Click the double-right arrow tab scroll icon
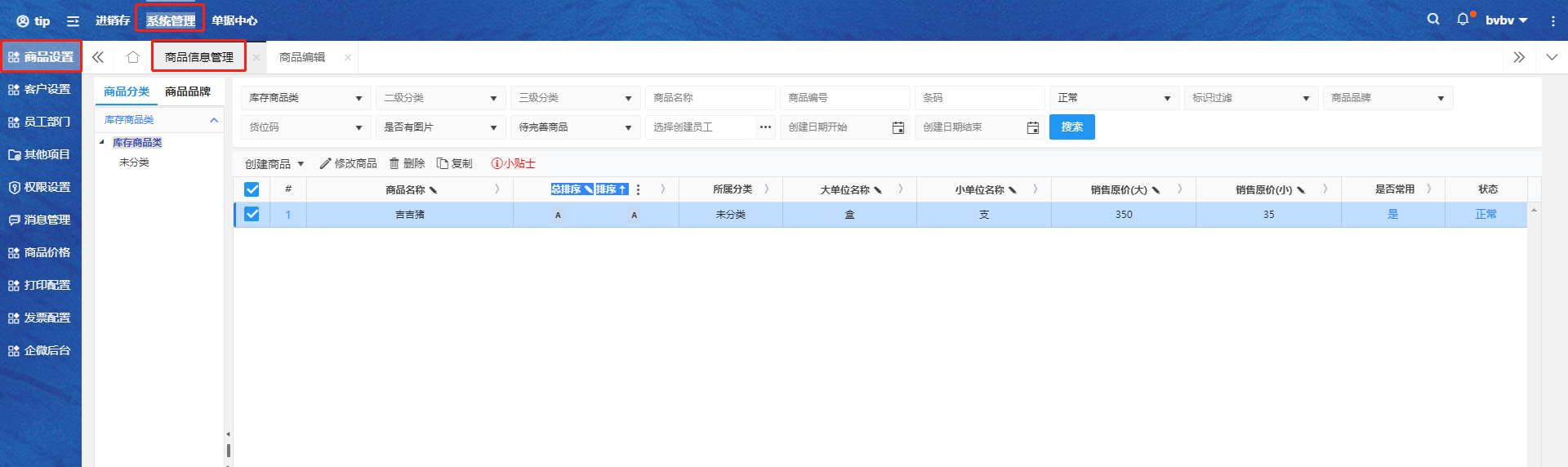1568x467 pixels. pyautogui.click(x=1519, y=57)
